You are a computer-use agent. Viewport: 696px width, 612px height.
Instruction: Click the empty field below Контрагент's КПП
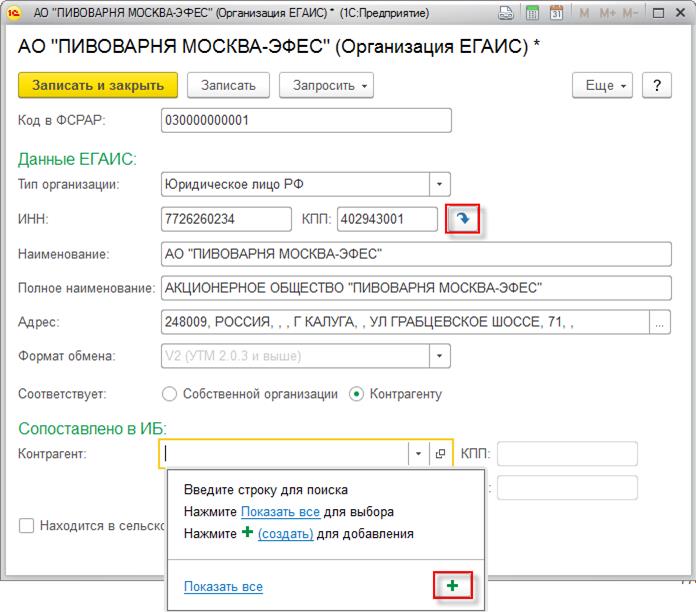567,488
